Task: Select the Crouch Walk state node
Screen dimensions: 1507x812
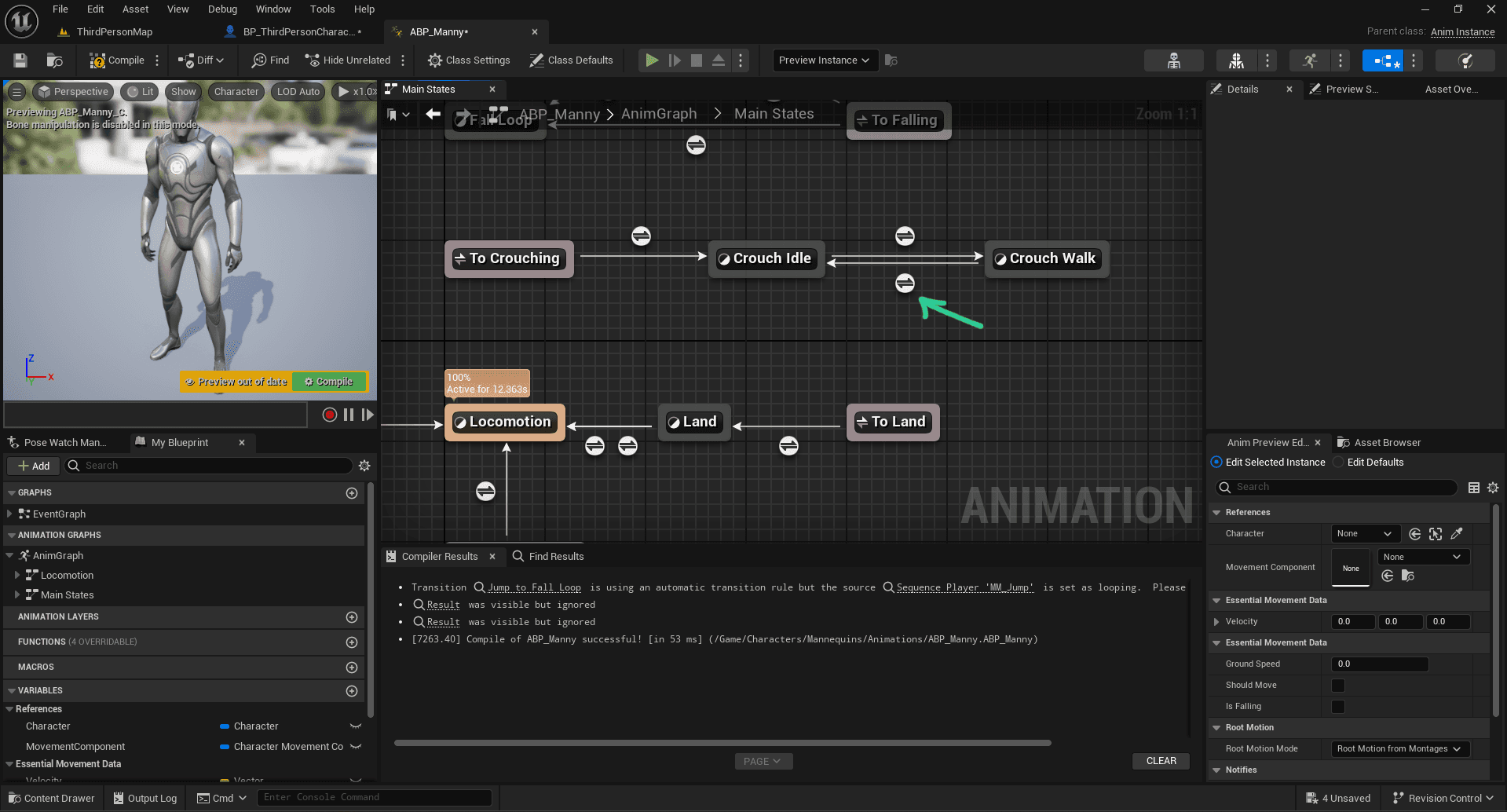Action: [1046, 259]
